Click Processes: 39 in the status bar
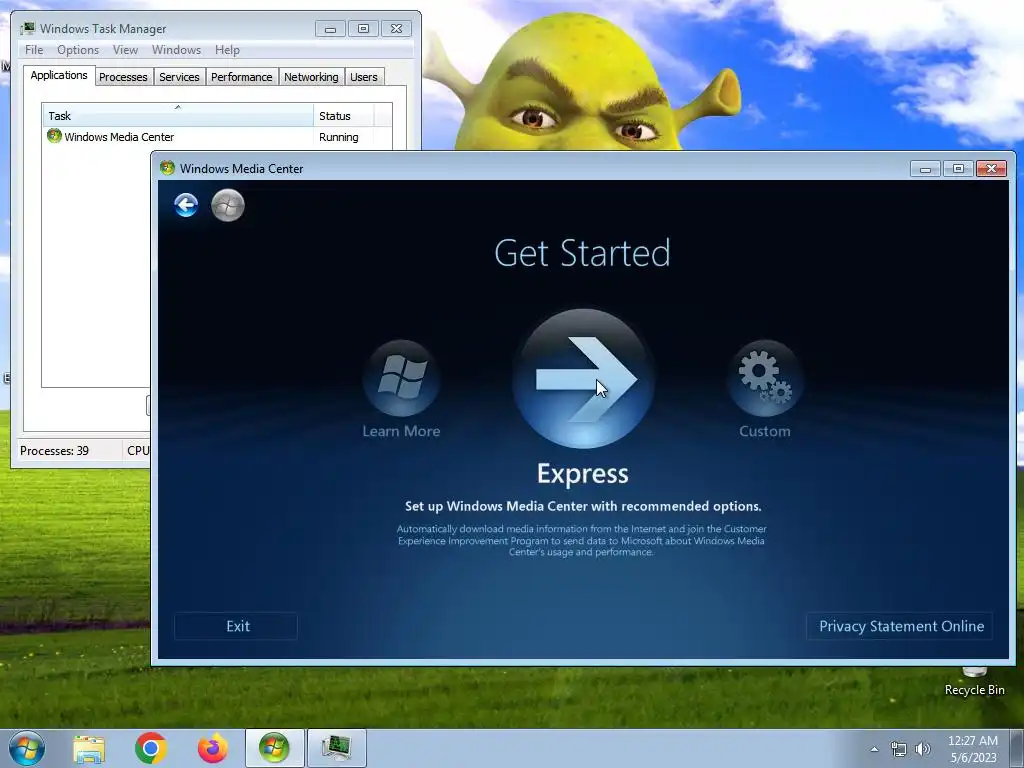Screen dimensions: 1024x768 [x=54, y=451]
